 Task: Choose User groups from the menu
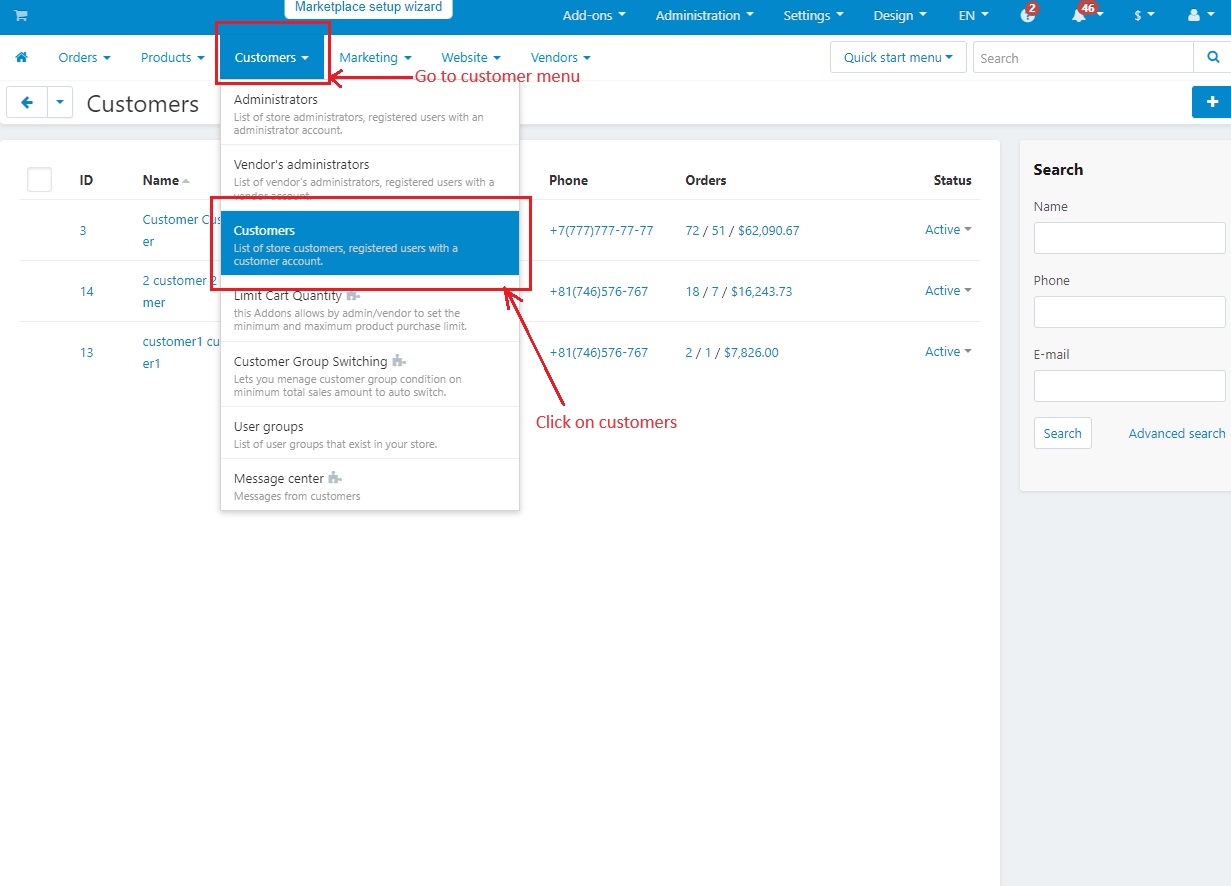click(370, 433)
